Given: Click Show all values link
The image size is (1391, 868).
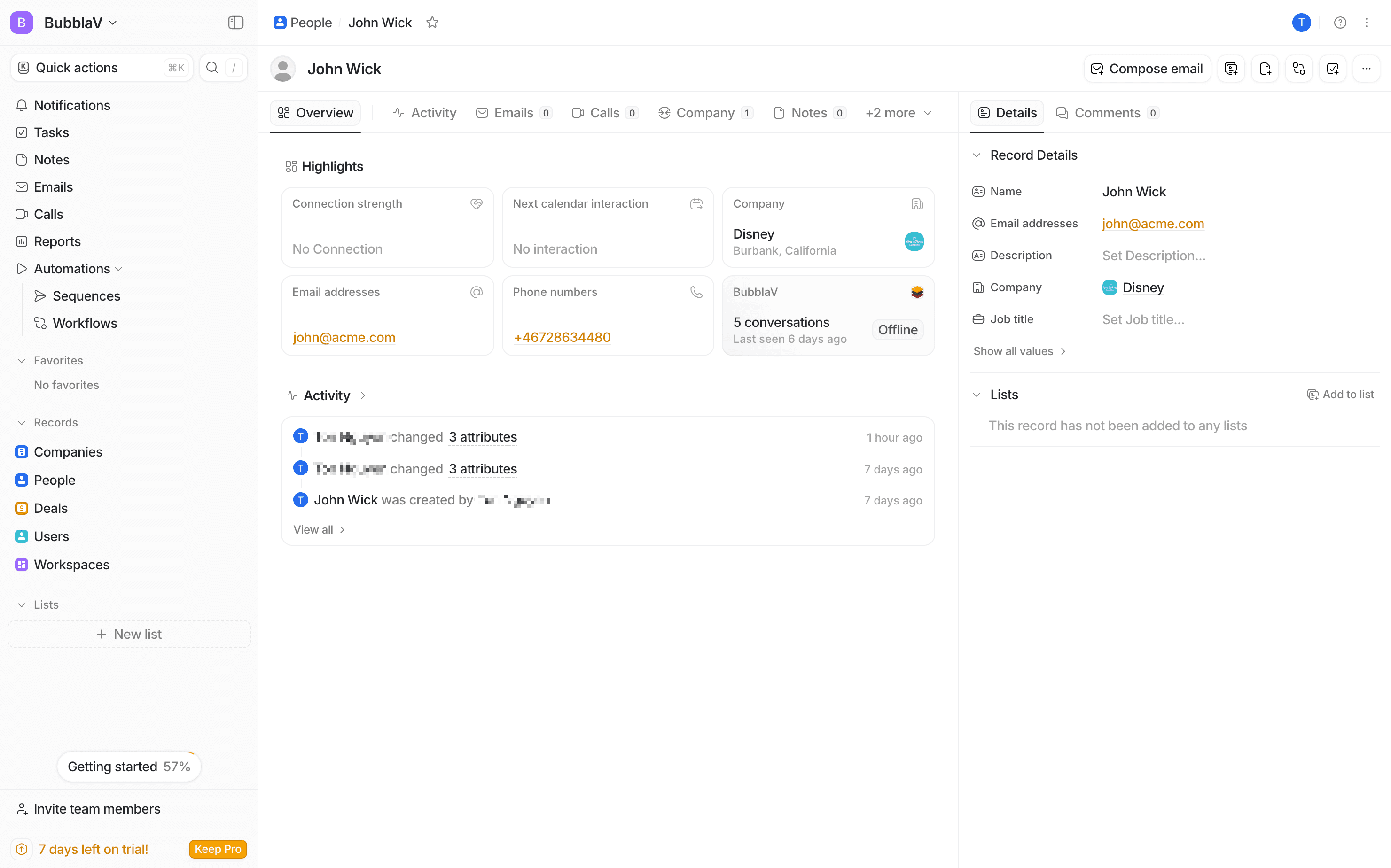Looking at the screenshot, I should pos(1019,351).
